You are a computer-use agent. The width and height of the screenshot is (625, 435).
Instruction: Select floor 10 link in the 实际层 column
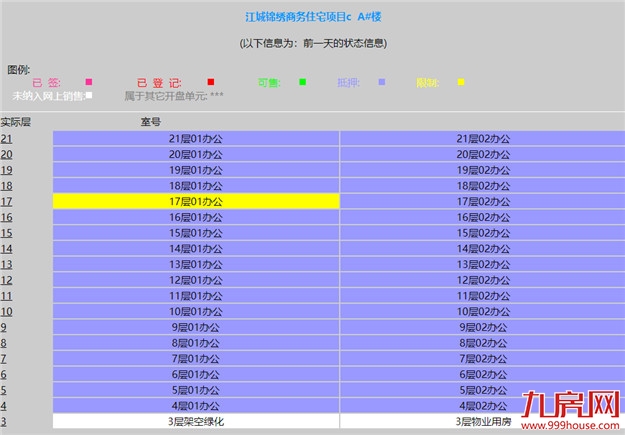pos(7,311)
